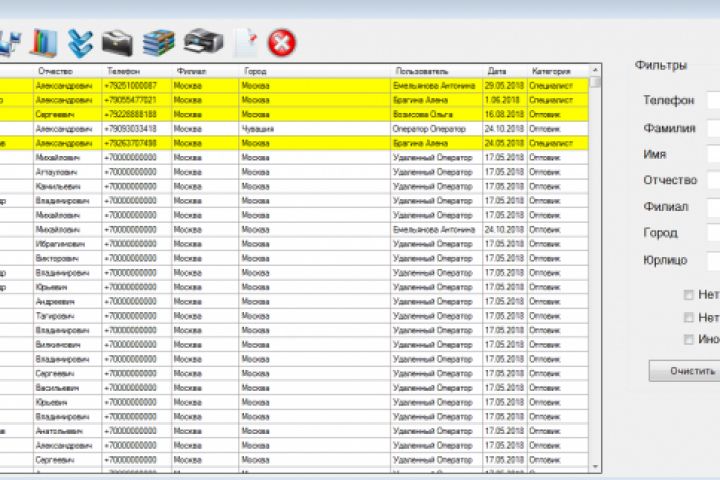Click the Филиал filter input field
This screenshot has height=480, width=720.
713,207
